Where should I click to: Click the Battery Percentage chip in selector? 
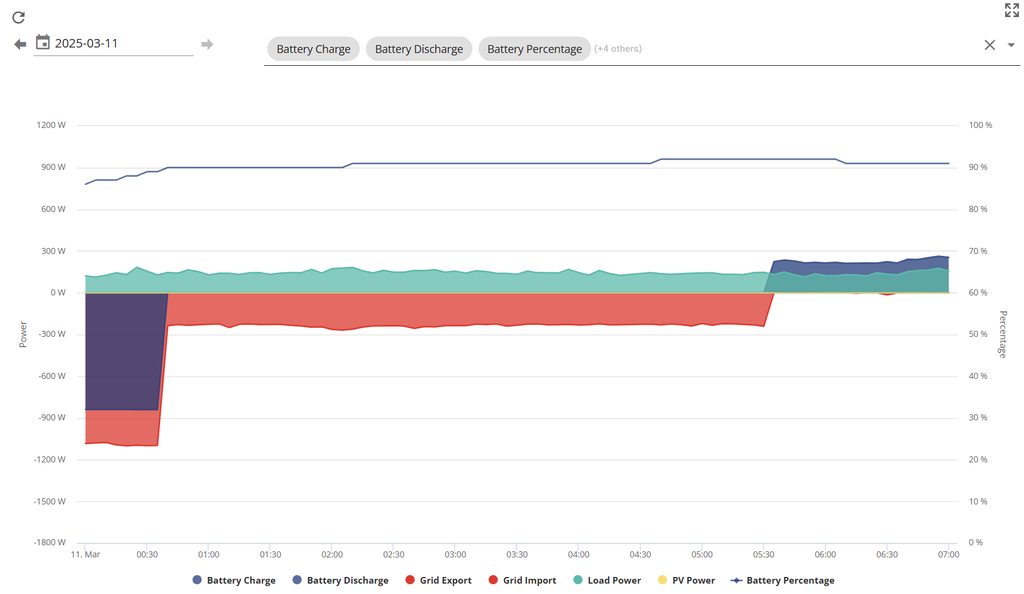click(x=534, y=49)
